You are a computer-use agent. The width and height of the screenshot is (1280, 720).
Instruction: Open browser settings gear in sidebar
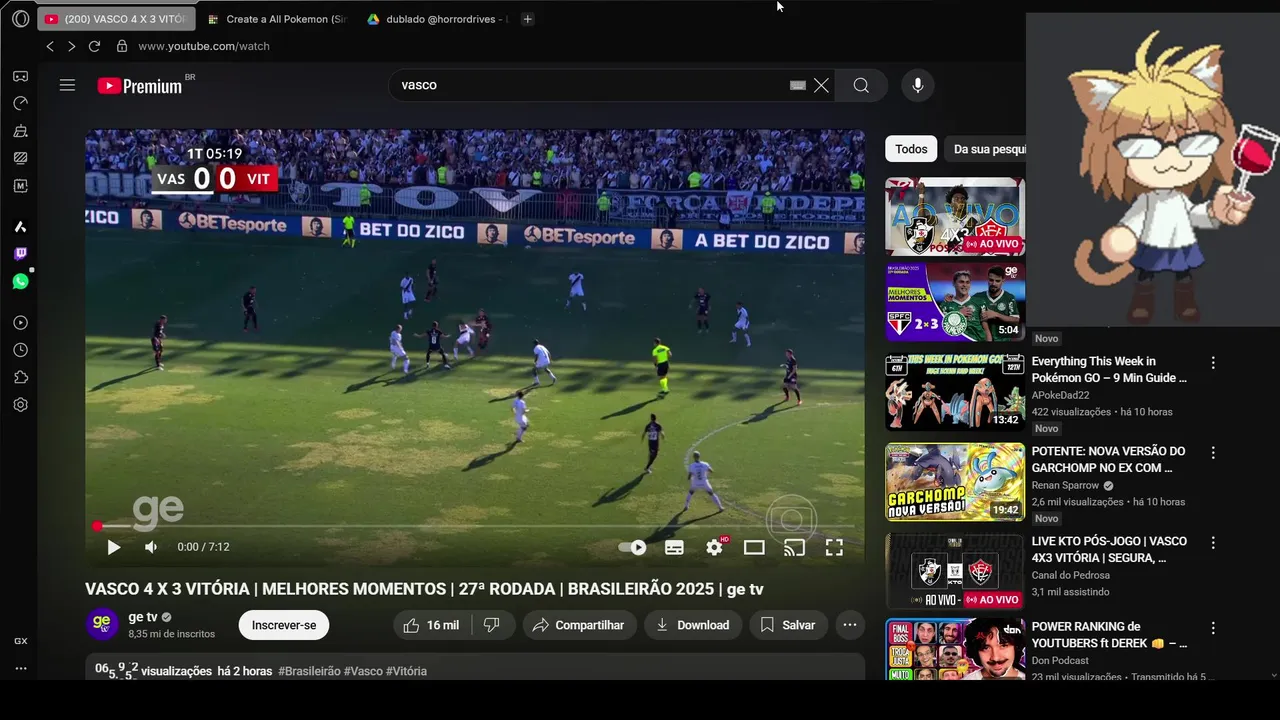(20, 405)
